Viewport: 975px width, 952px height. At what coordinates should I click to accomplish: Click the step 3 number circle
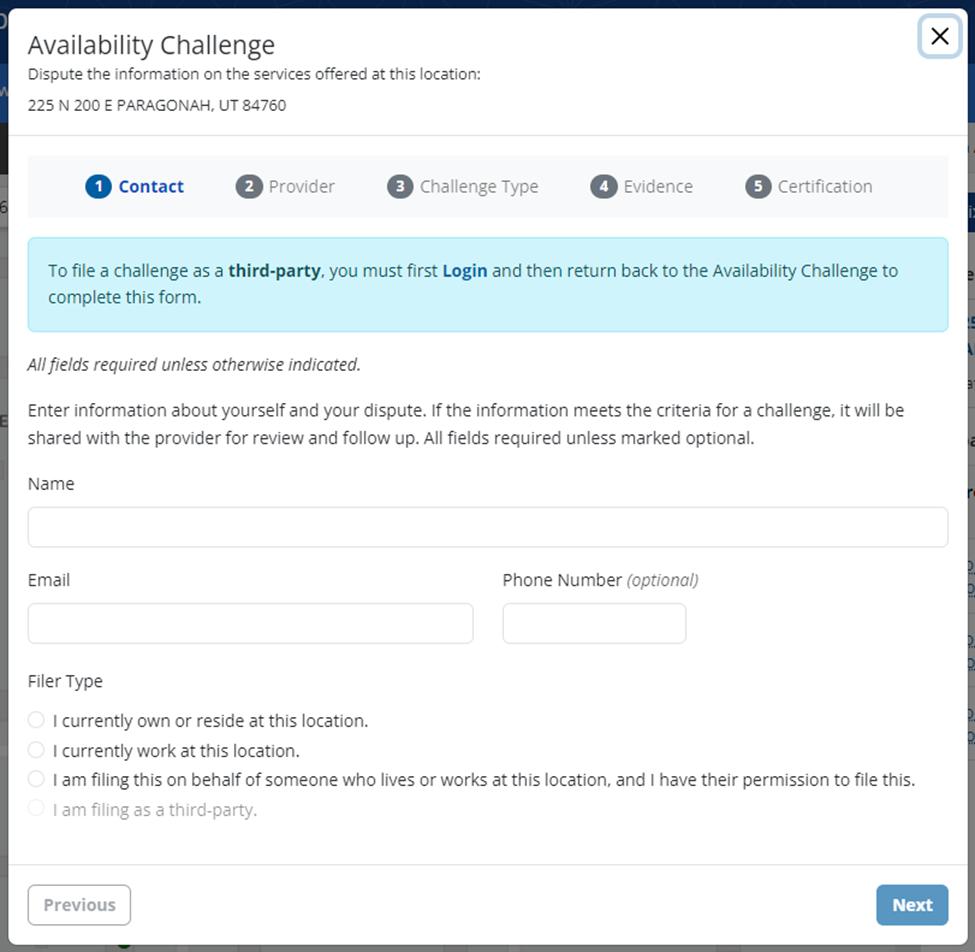point(400,187)
